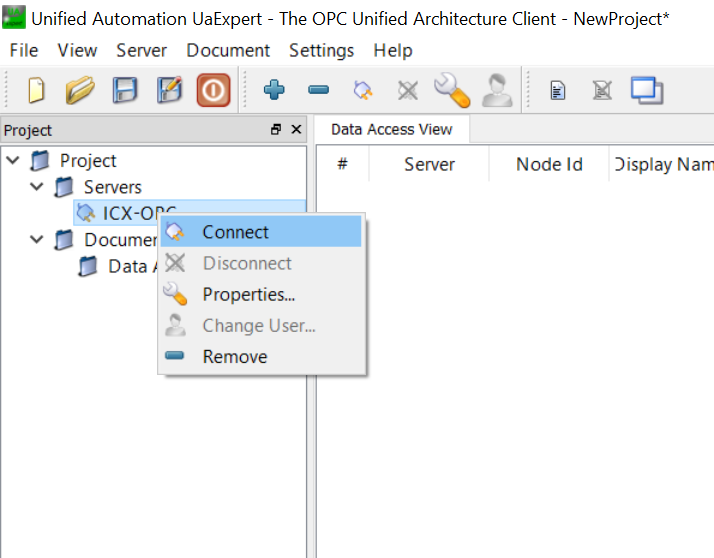Collapse the Servers folder expander
Viewport: 714px width, 558px height.
point(37,187)
